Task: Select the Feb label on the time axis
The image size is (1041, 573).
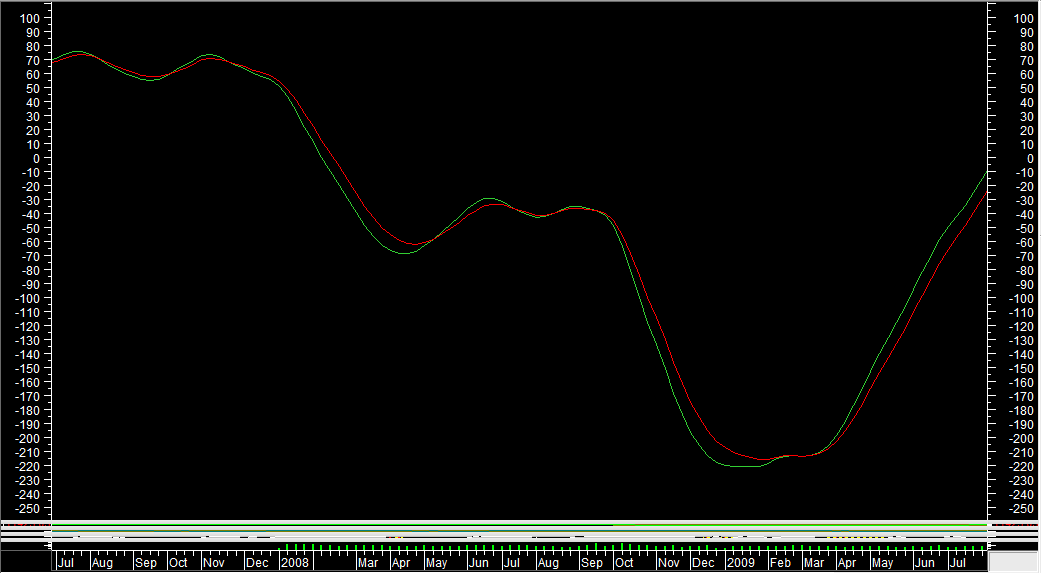Action: tap(780, 562)
